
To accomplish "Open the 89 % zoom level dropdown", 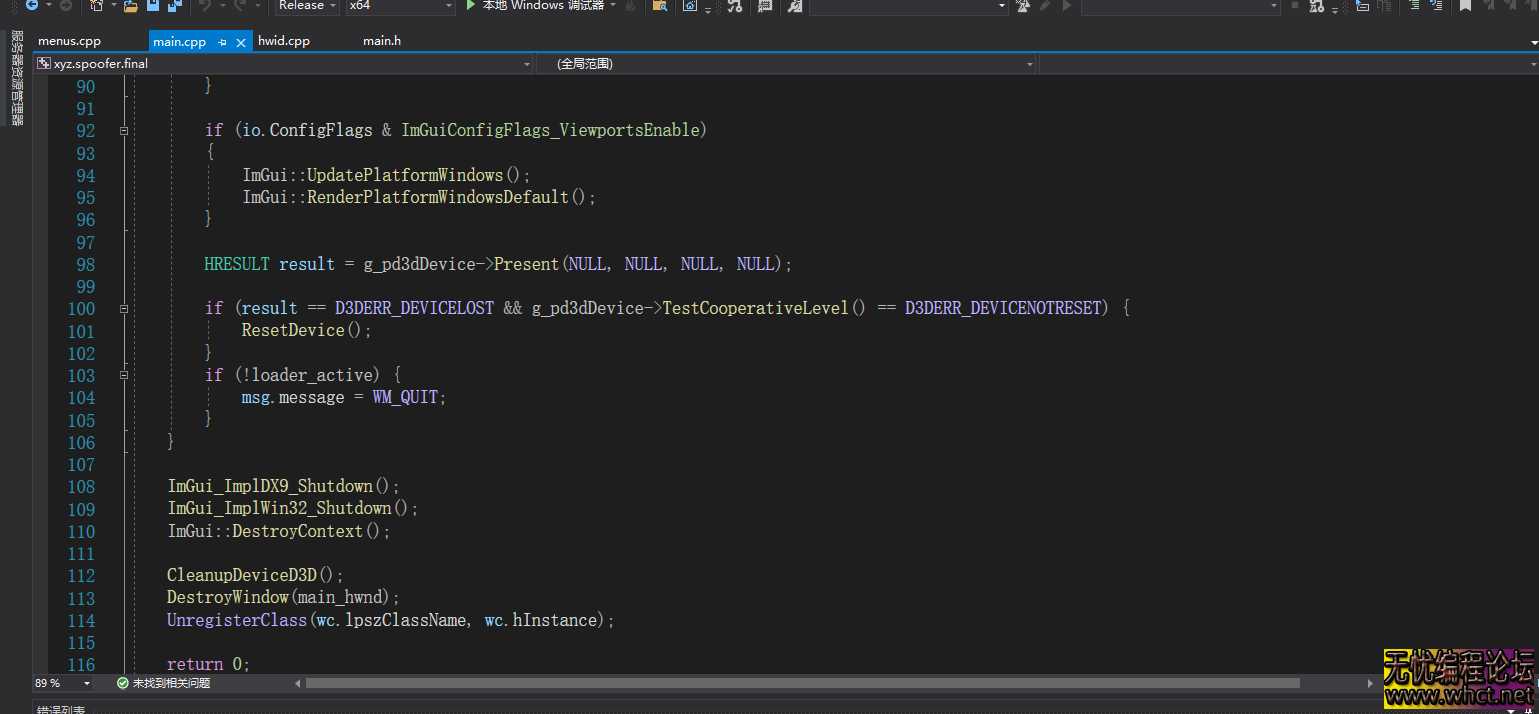I will point(87,683).
